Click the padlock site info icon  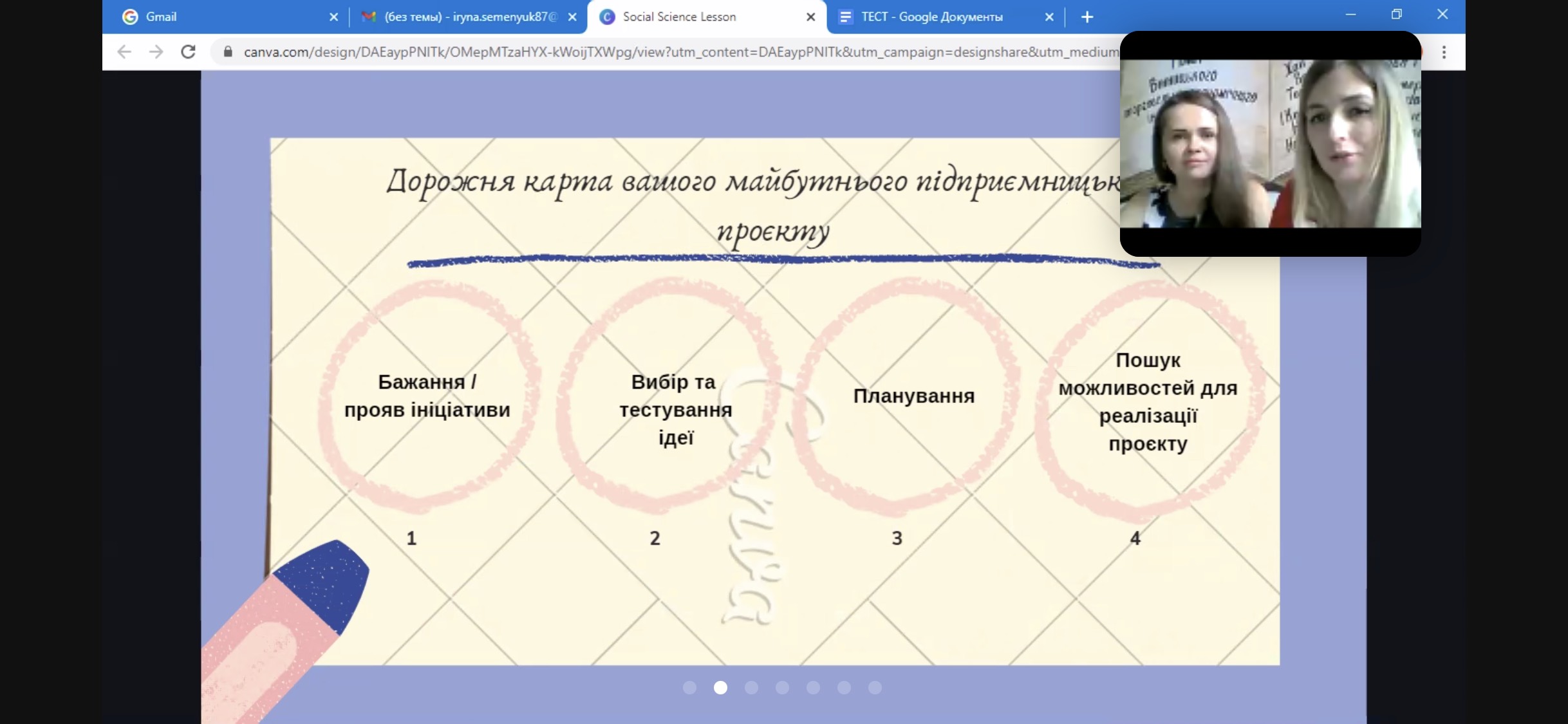(x=228, y=51)
